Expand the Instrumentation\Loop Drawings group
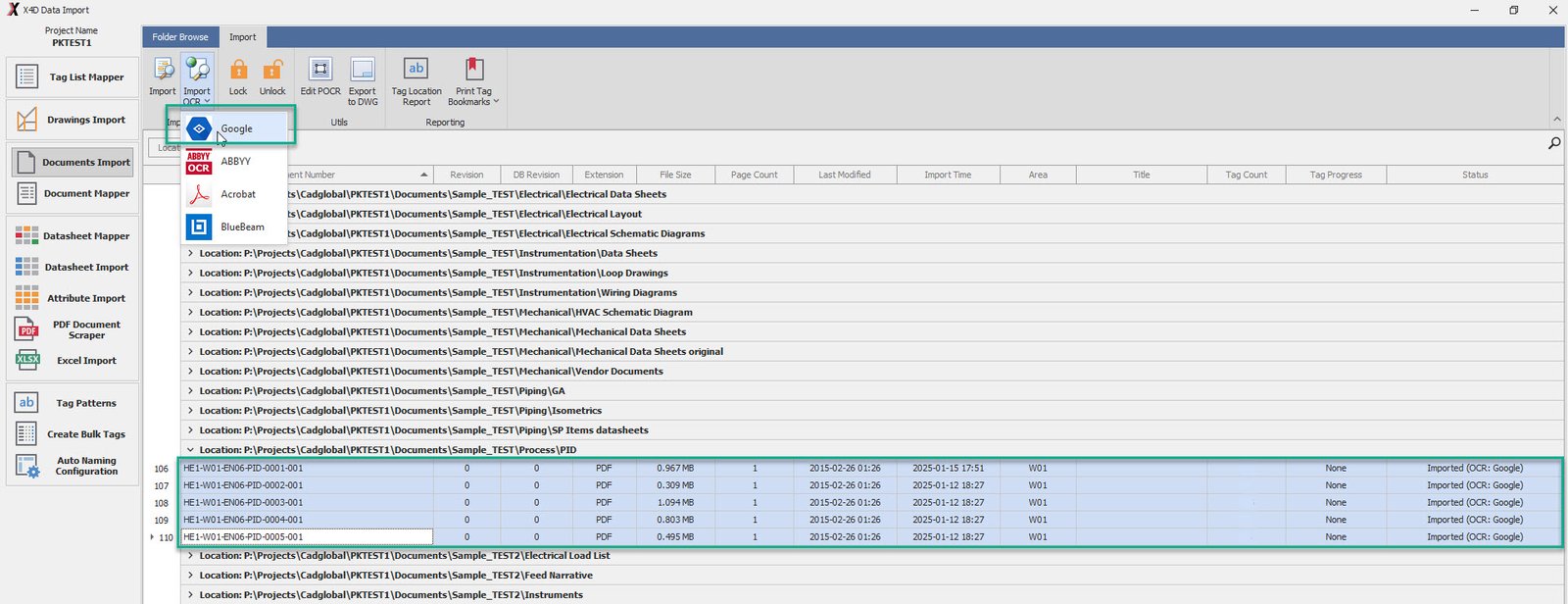The width and height of the screenshot is (1568, 604). 190,274
